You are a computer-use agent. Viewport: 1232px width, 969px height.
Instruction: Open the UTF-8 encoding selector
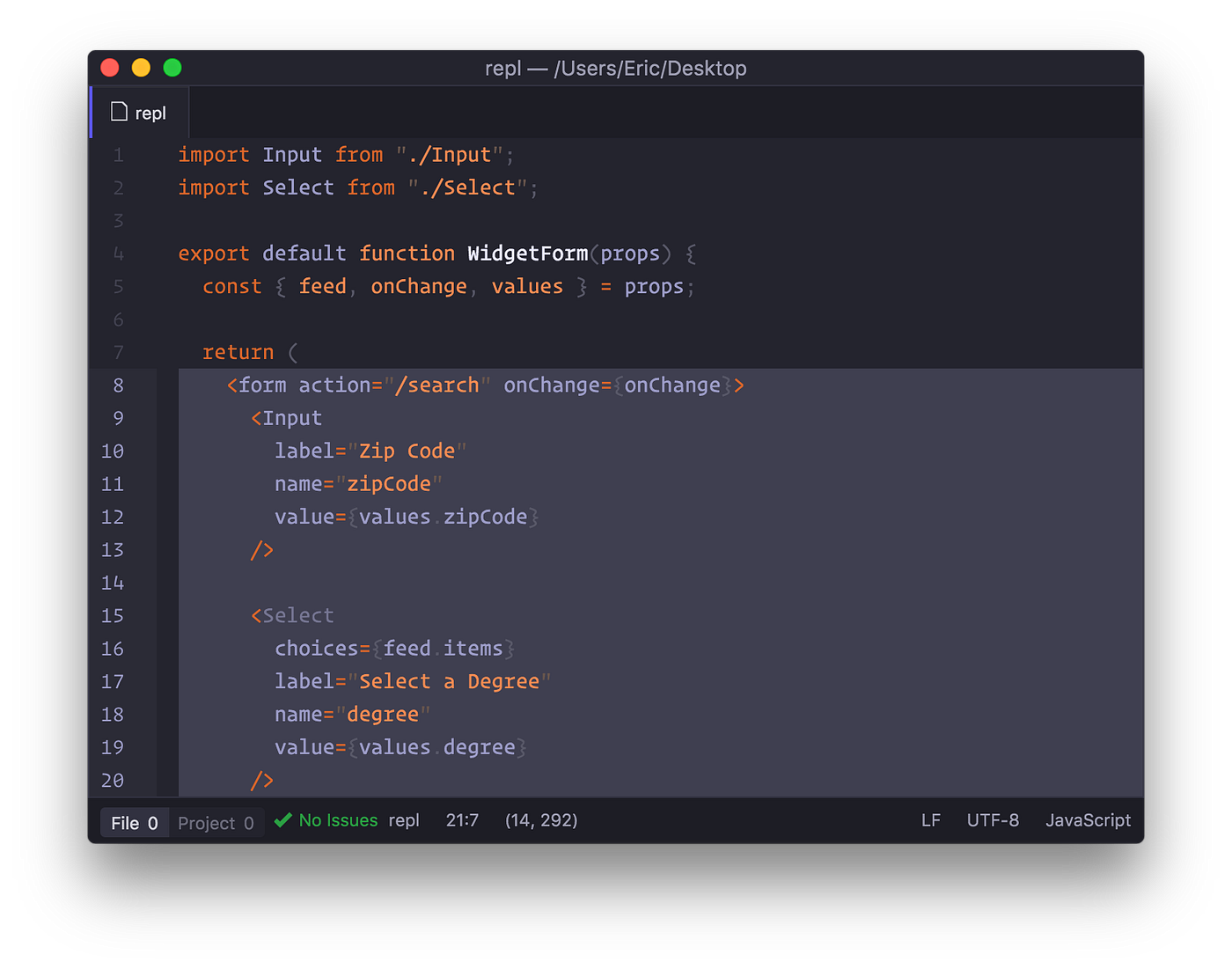(x=993, y=820)
